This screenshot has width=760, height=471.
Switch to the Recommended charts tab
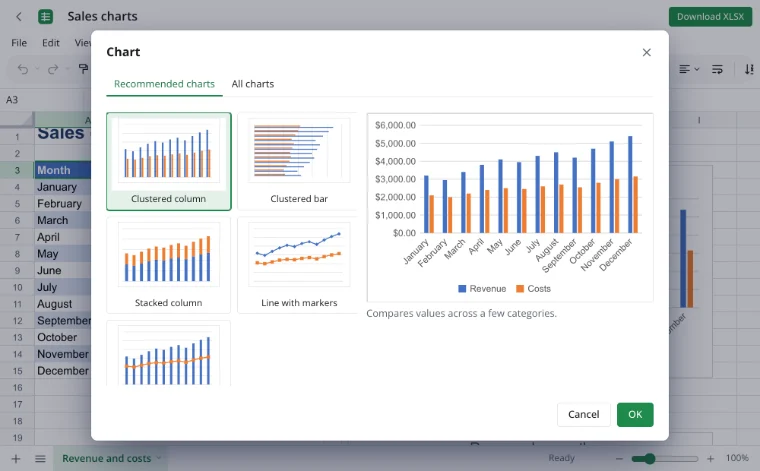click(164, 84)
